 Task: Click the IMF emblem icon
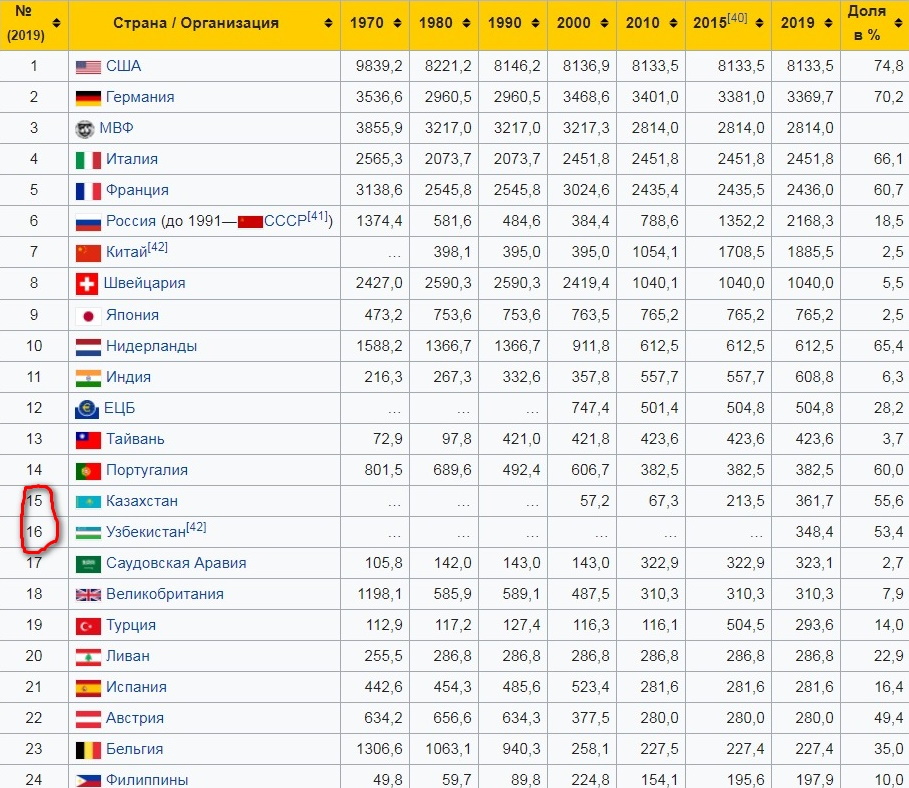tap(84, 128)
